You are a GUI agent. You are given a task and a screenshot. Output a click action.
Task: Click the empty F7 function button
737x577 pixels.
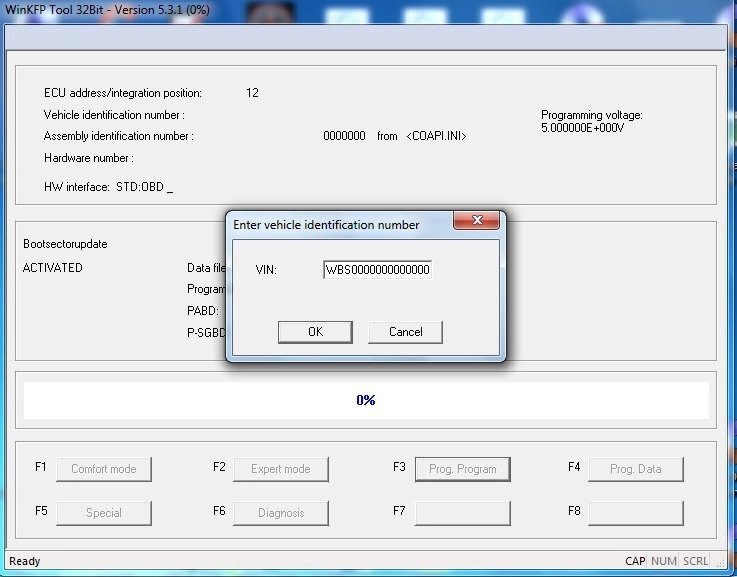pyautogui.click(x=463, y=513)
